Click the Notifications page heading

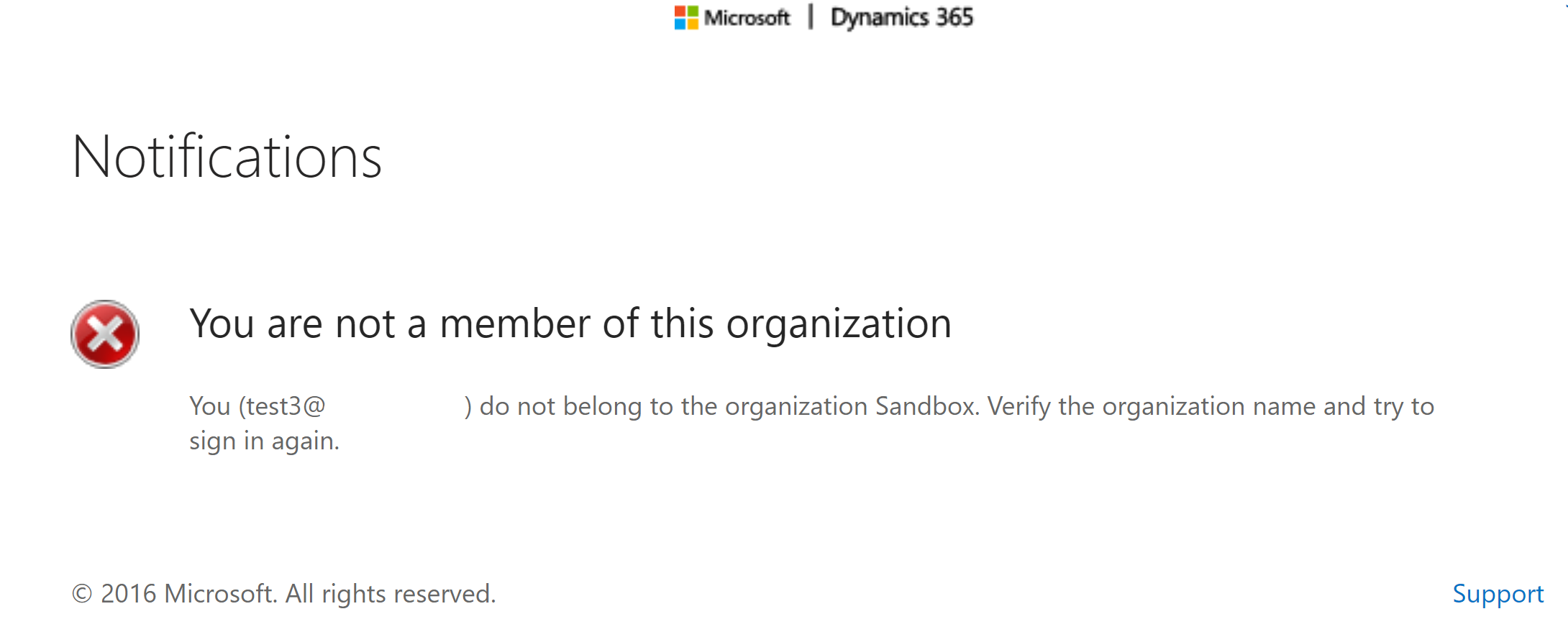click(x=227, y=157)
